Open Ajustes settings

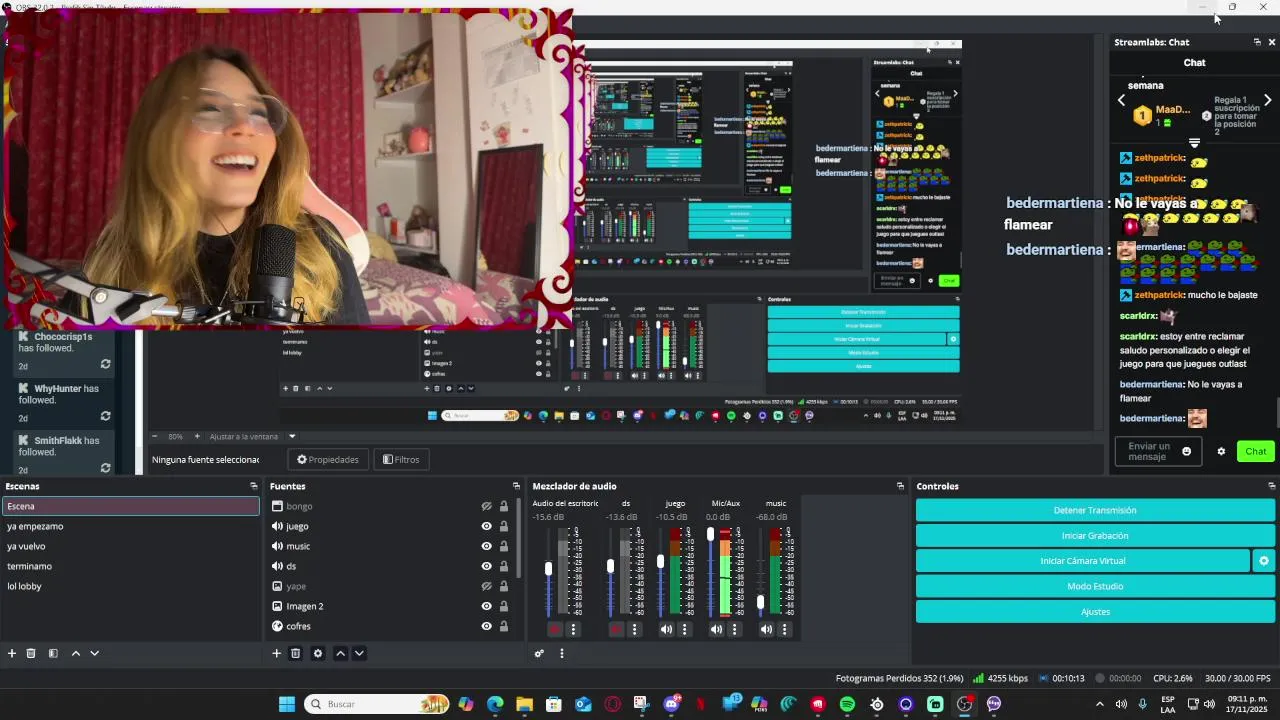pyautogui.click(x=1095, y=612)
